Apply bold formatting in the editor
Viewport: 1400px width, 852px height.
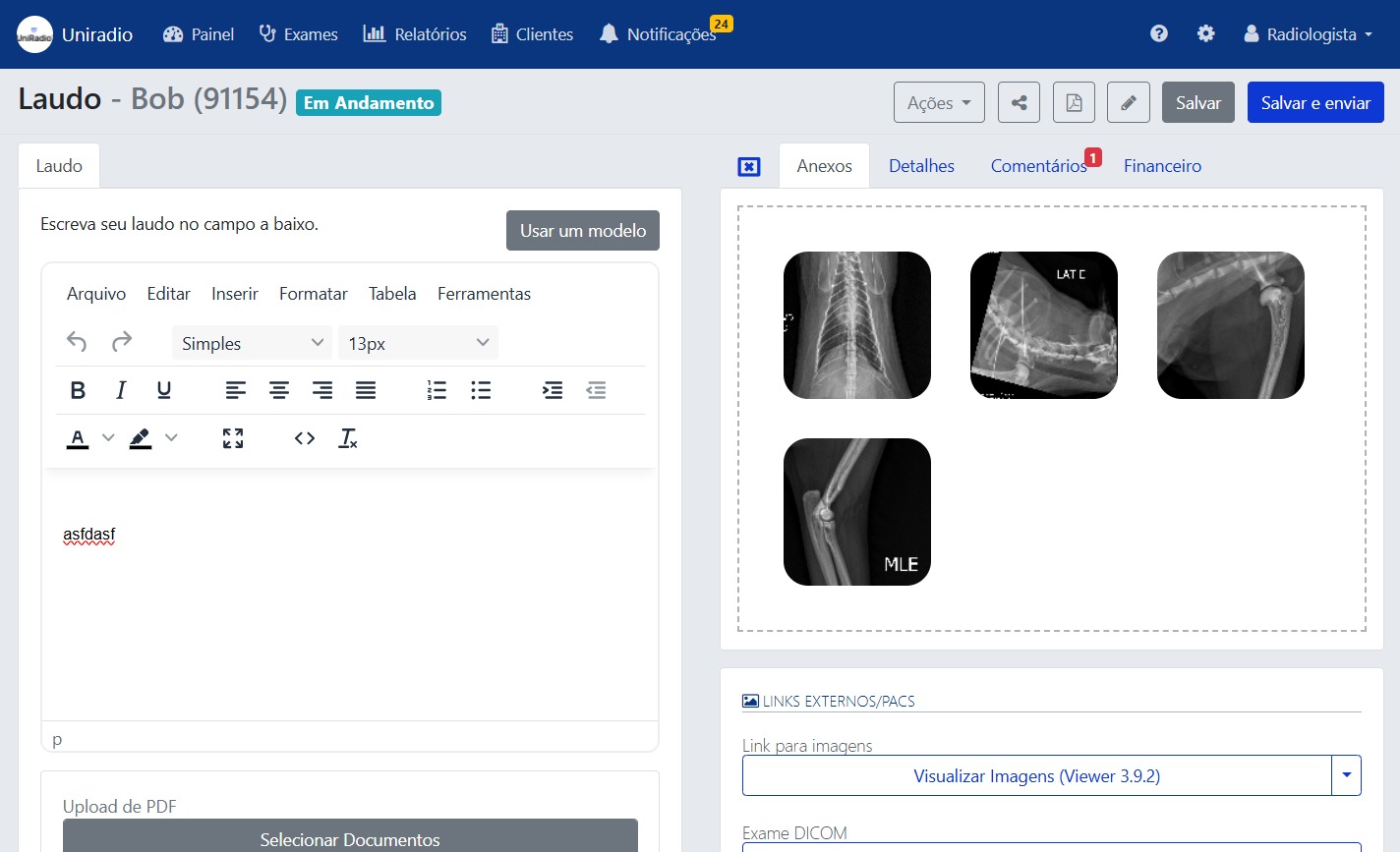point(78,390)
